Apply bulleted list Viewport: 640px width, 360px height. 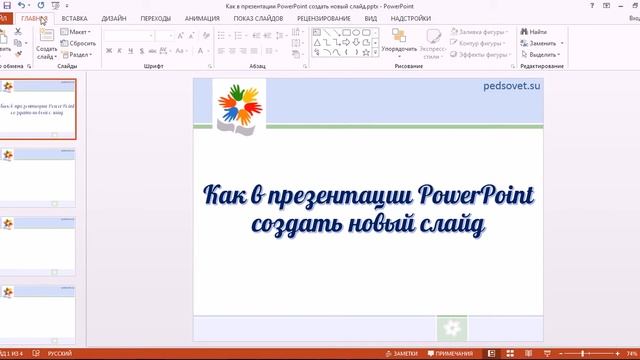coord(221,36)
